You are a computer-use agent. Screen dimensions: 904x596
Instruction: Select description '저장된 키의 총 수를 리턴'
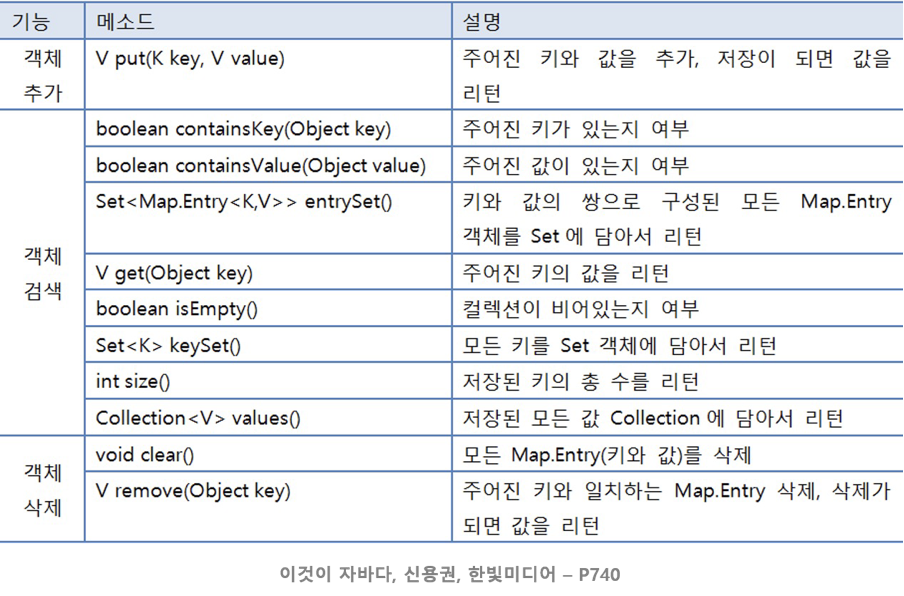pos(581,381)
